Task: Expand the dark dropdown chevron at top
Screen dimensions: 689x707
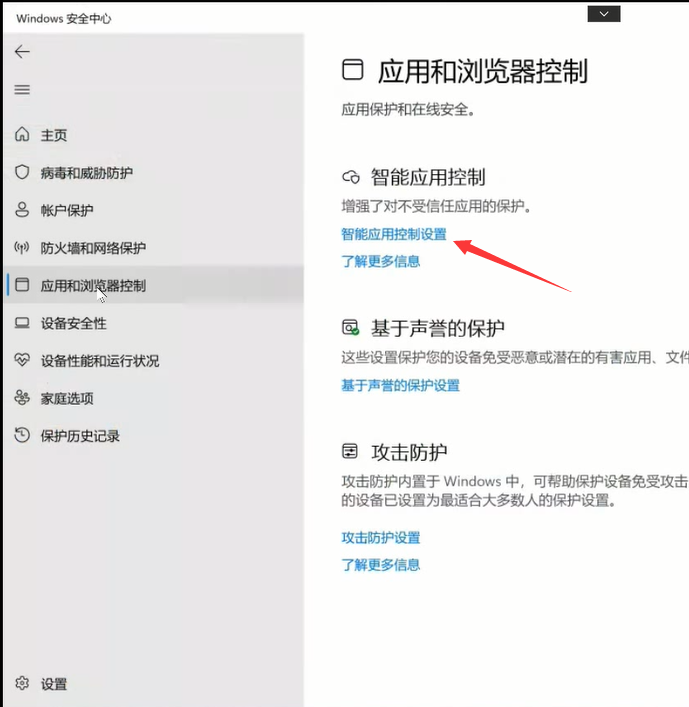Action: pos(604,14)
